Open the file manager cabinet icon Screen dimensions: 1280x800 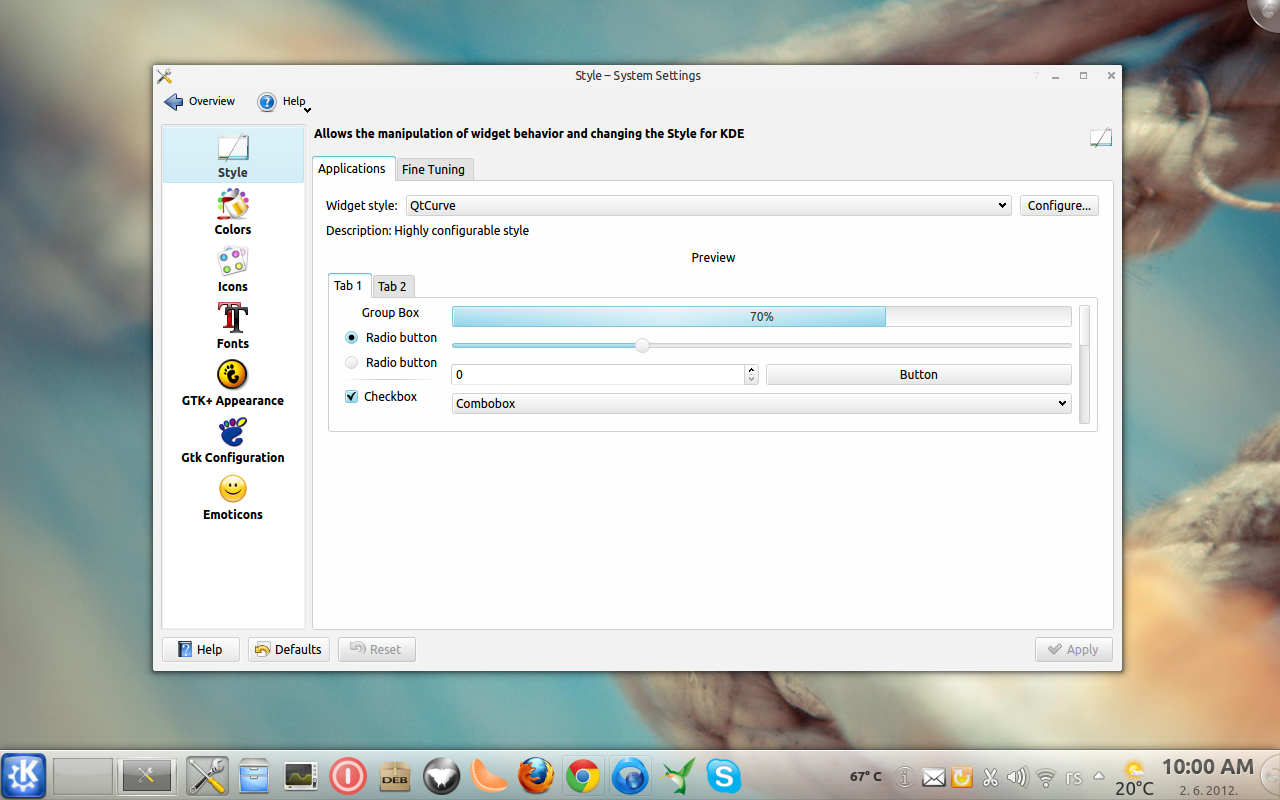click(254, 775)
